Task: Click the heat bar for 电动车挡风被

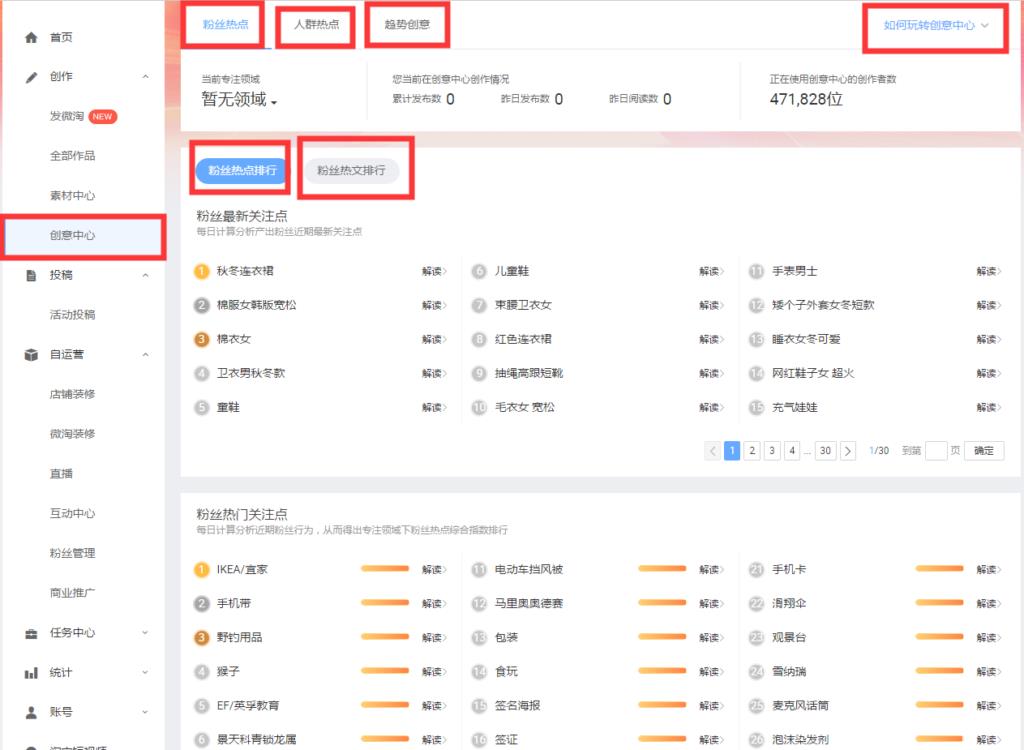Action: point(662,569)
